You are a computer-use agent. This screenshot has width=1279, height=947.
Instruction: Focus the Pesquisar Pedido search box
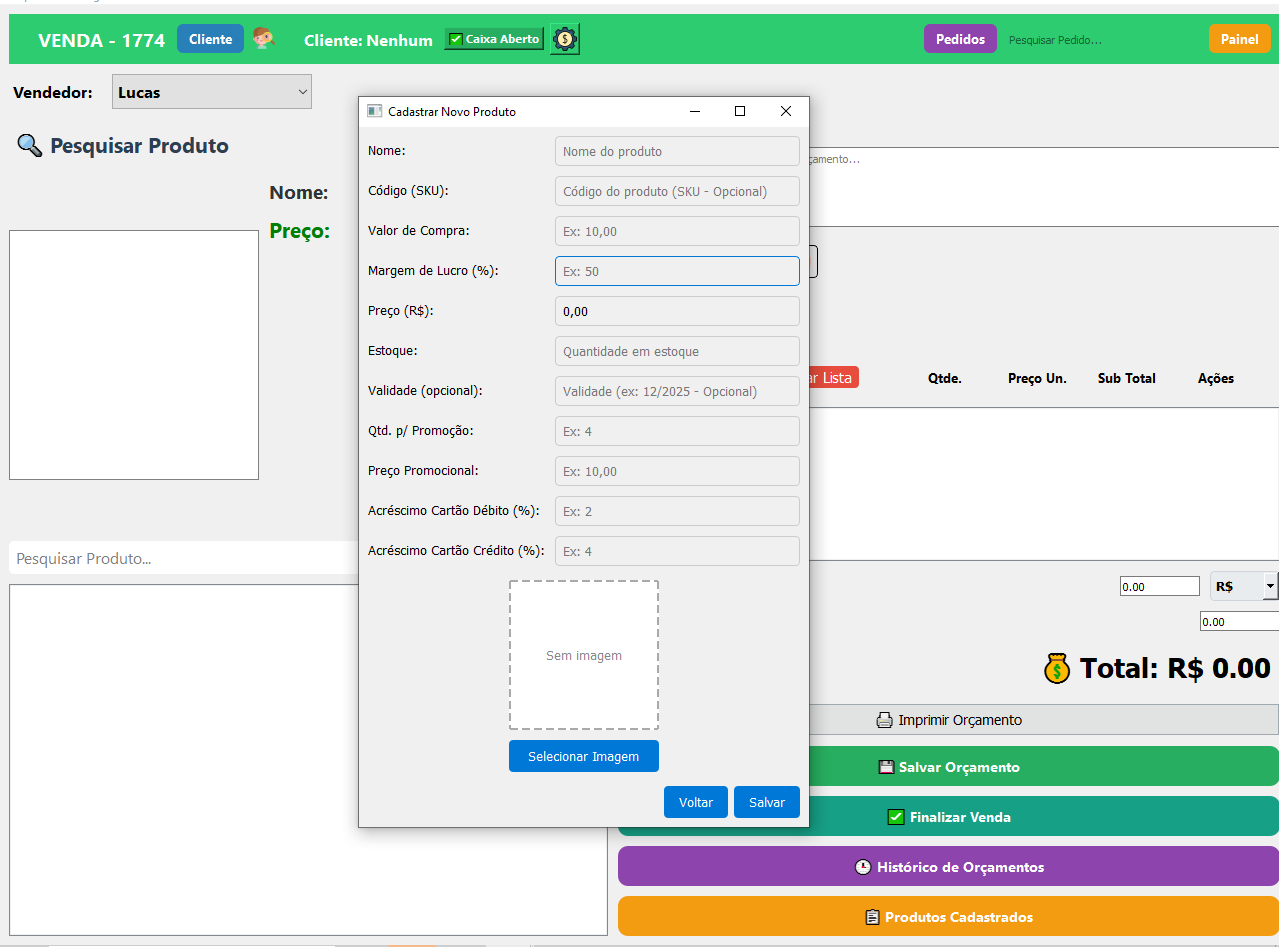[x=1100, y=40]
